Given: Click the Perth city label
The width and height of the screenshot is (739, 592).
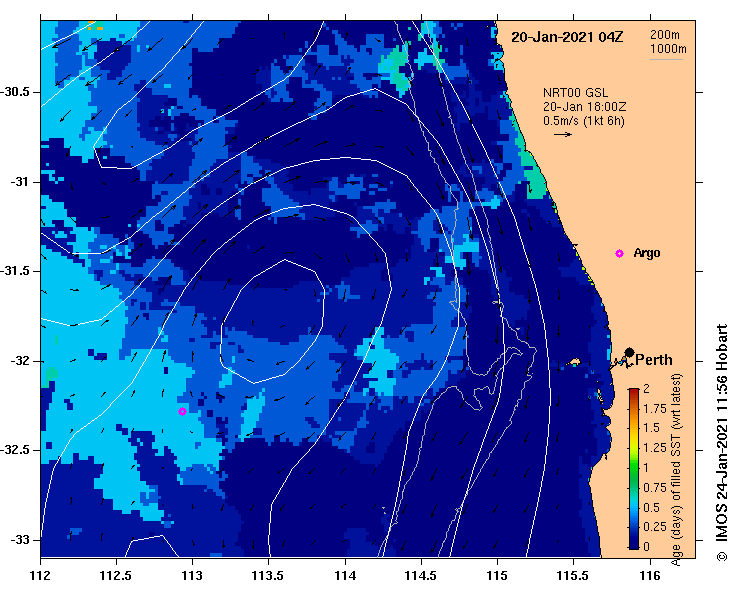Looking at the screenshot, I should 654,360.
